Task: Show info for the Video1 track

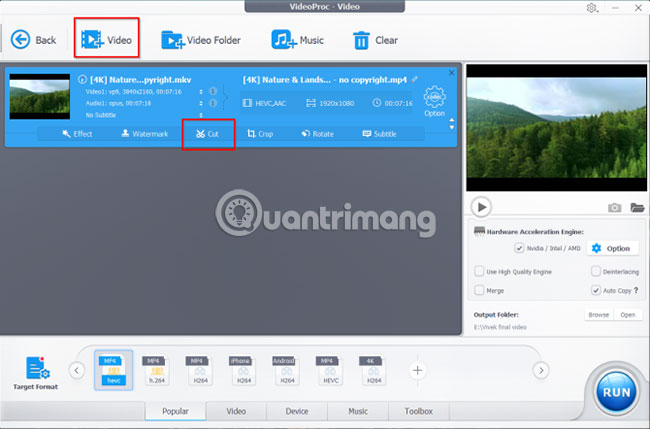Action: point(213,91)
